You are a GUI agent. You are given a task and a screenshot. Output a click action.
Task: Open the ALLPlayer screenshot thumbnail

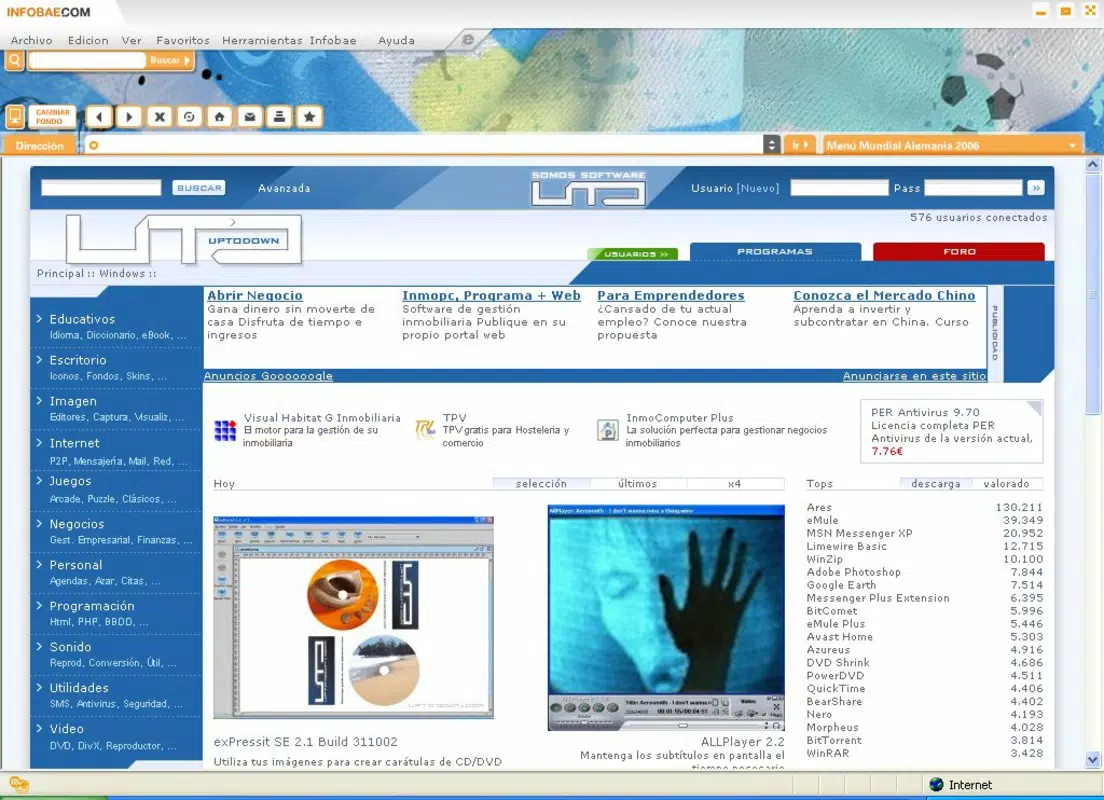(666, 618)
